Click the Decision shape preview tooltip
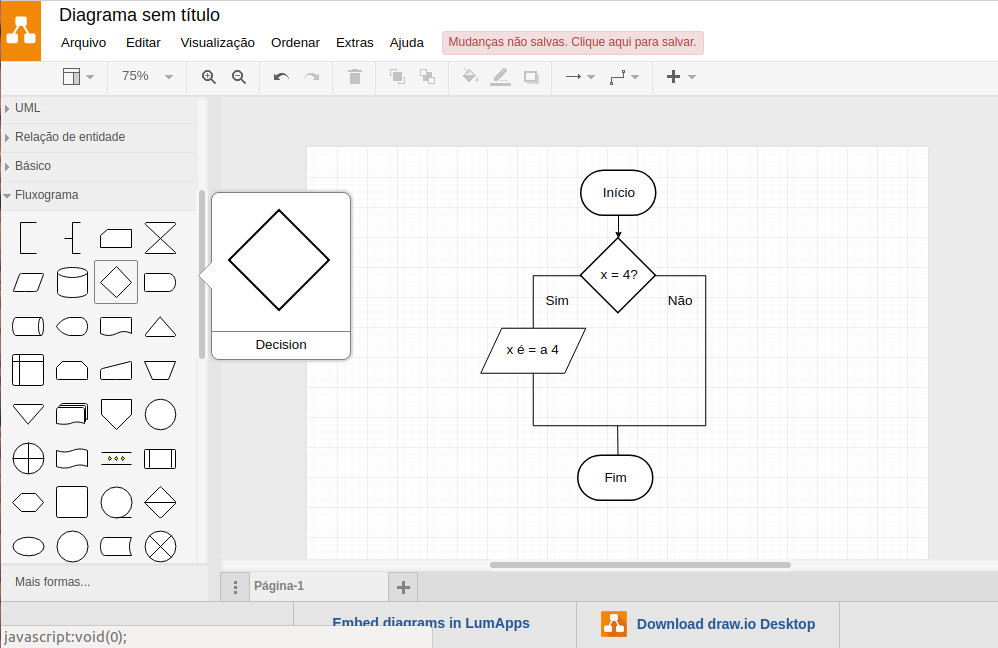 281,276
